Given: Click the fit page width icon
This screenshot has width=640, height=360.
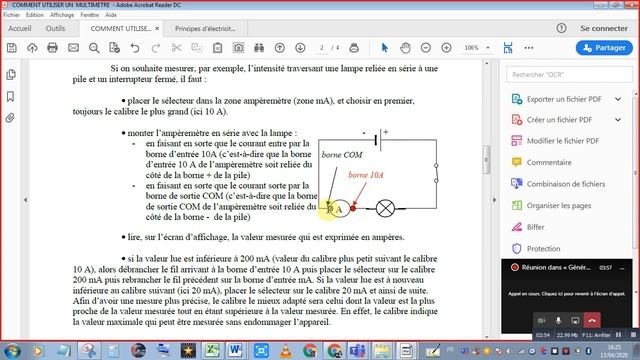Looking at the screenshot, I should tap(508, 48).
